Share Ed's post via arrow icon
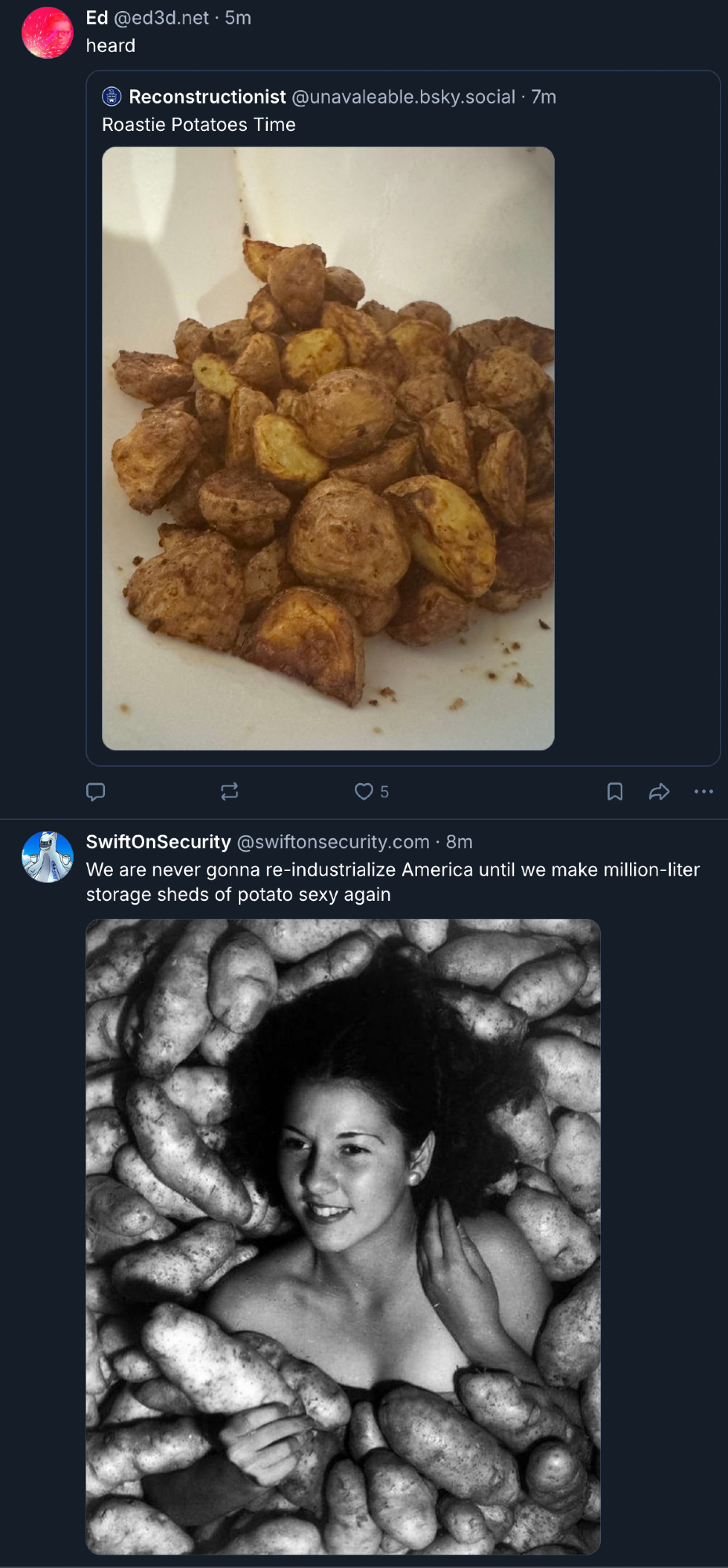 point(659,792)
